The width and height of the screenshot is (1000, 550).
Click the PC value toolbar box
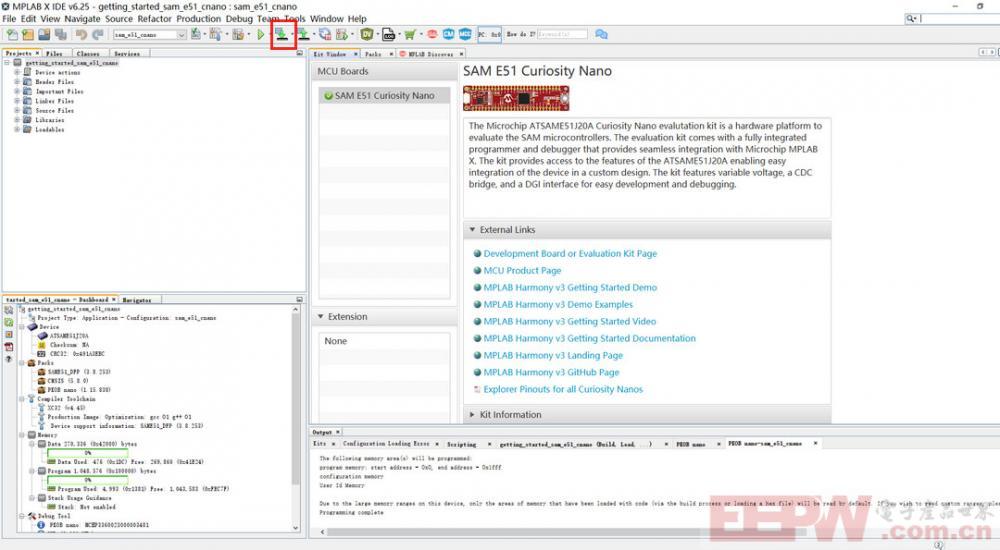[490, 34]
